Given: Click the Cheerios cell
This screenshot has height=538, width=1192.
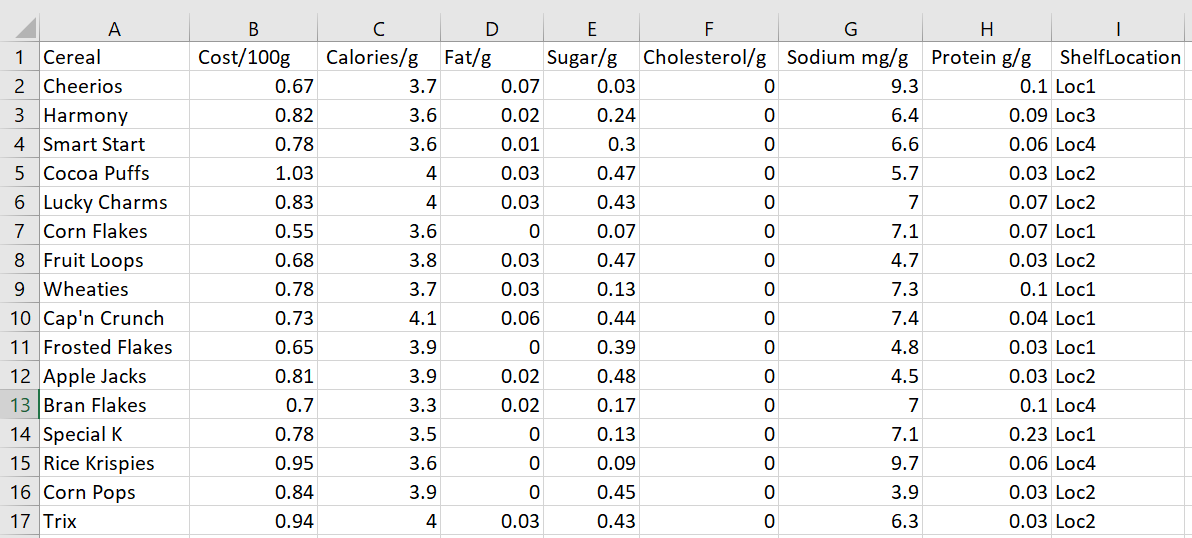Looking at the screenshot, I should pos(114,86).
